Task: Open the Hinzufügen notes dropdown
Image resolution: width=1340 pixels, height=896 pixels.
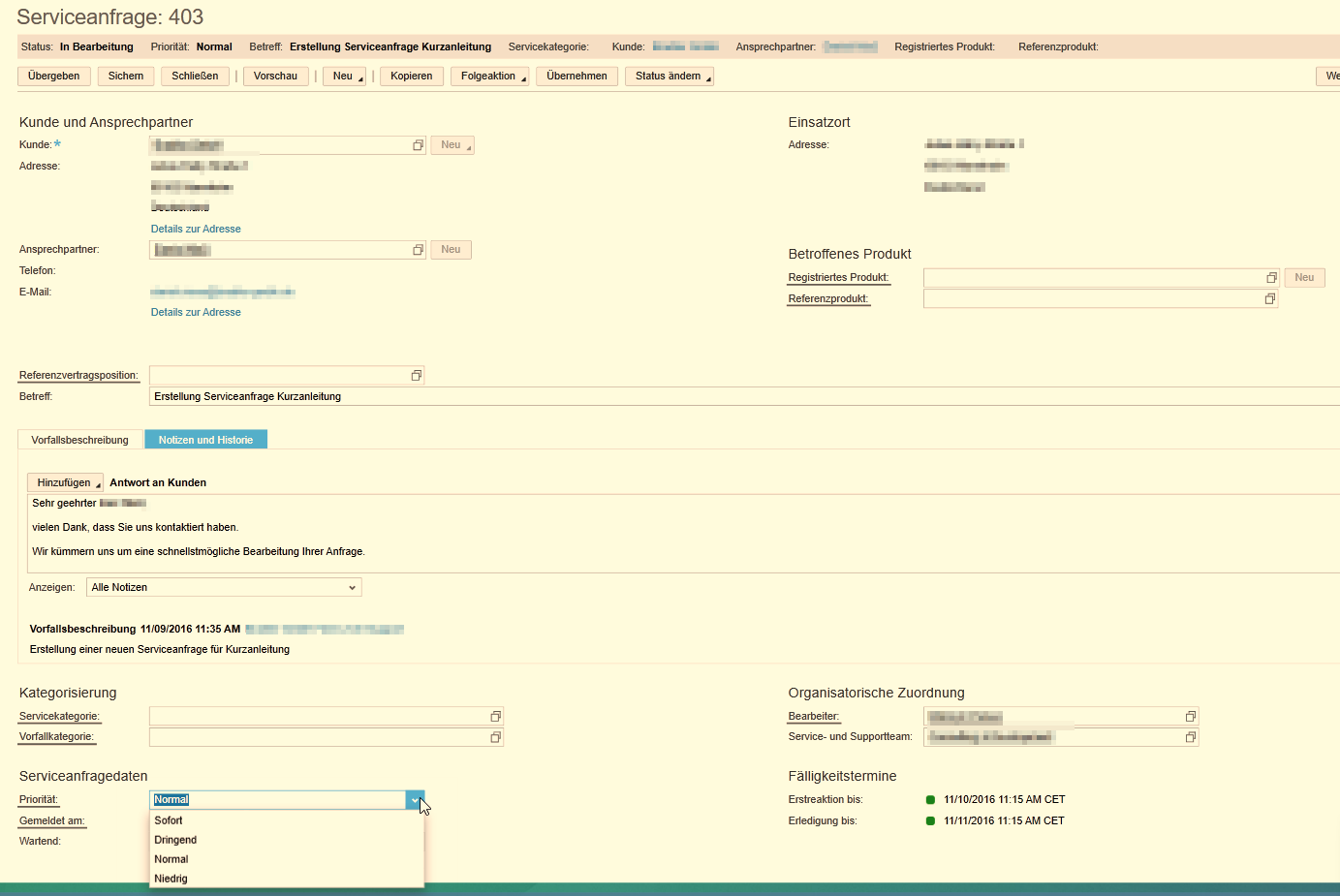Action: tap(65, 483)
